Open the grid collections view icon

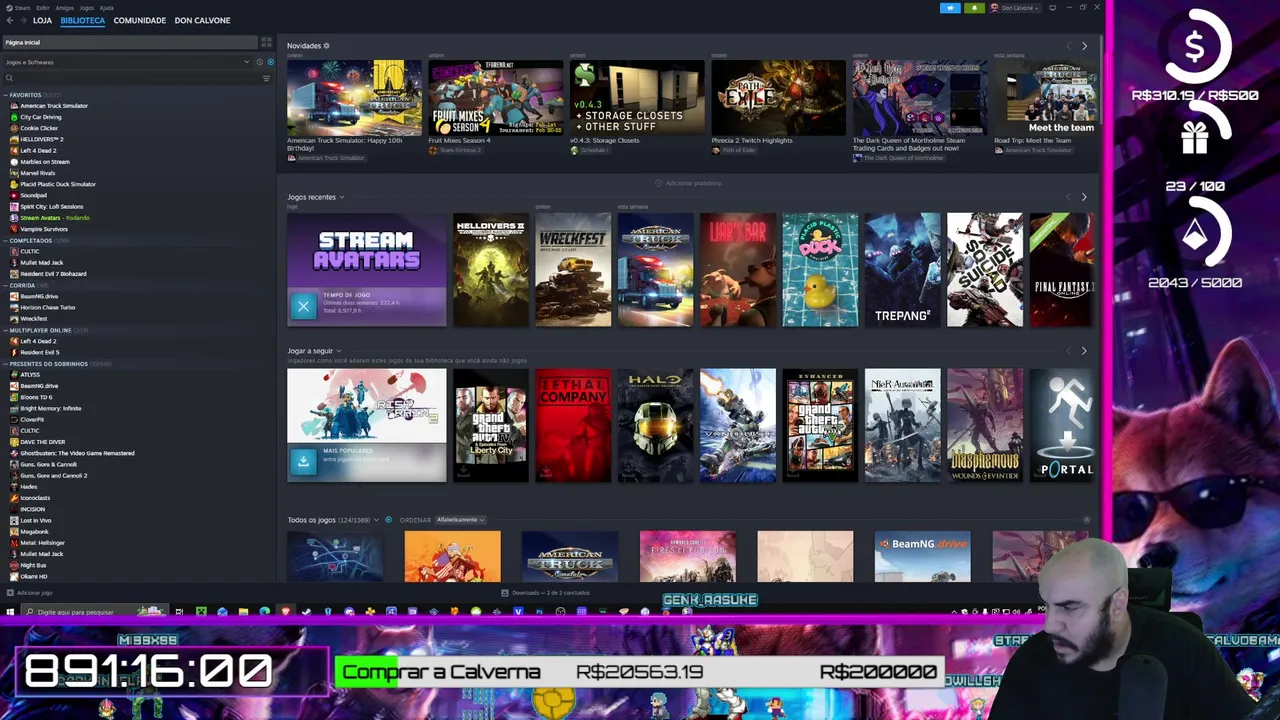(x=266, y=42)
